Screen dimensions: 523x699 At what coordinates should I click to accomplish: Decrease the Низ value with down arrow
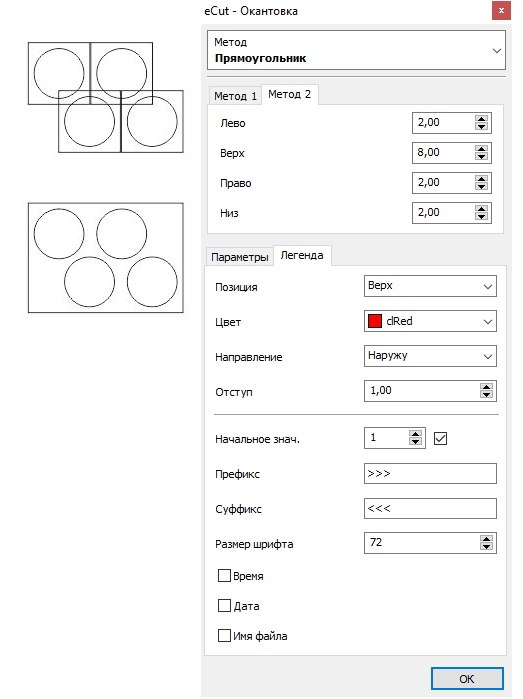click(481, 216)
